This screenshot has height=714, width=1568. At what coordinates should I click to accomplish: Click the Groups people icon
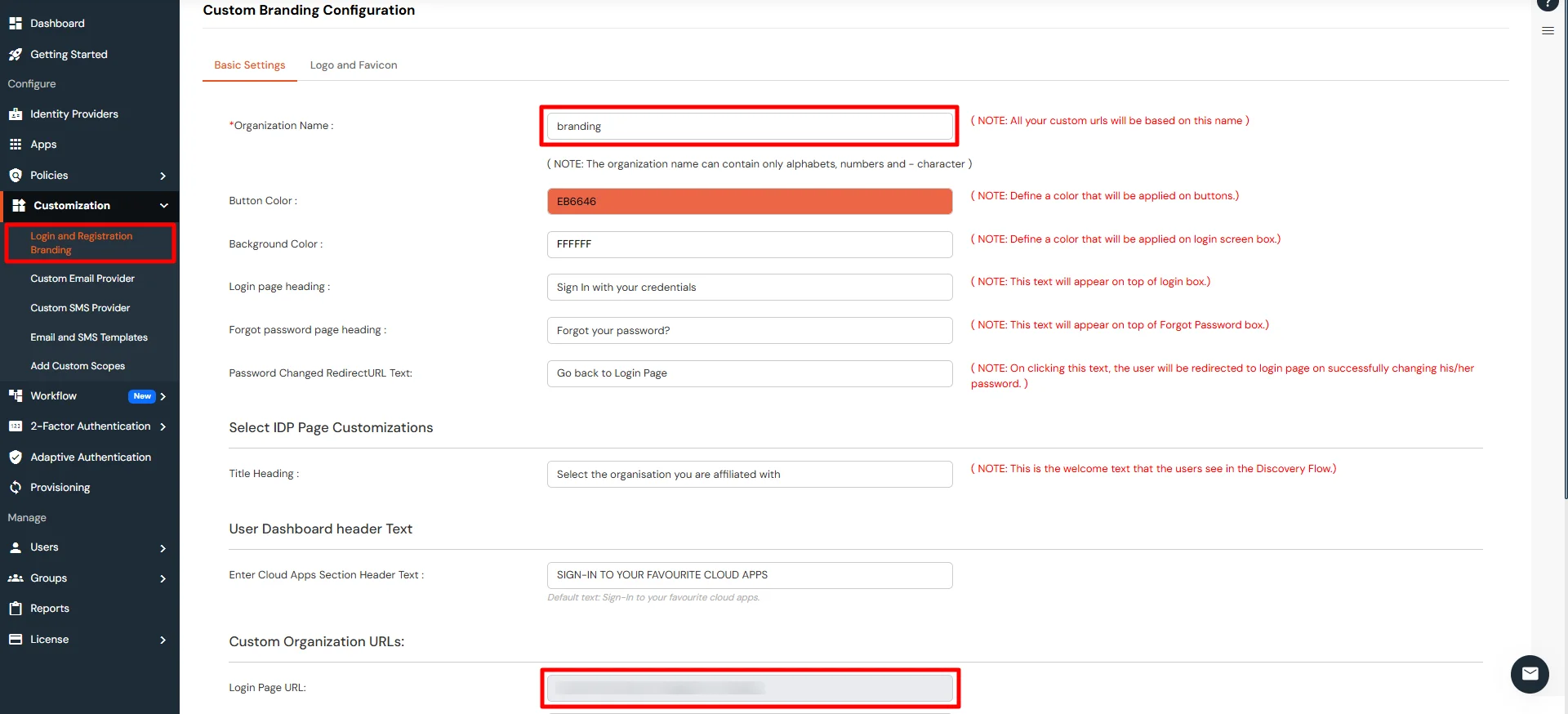(16, 578)
